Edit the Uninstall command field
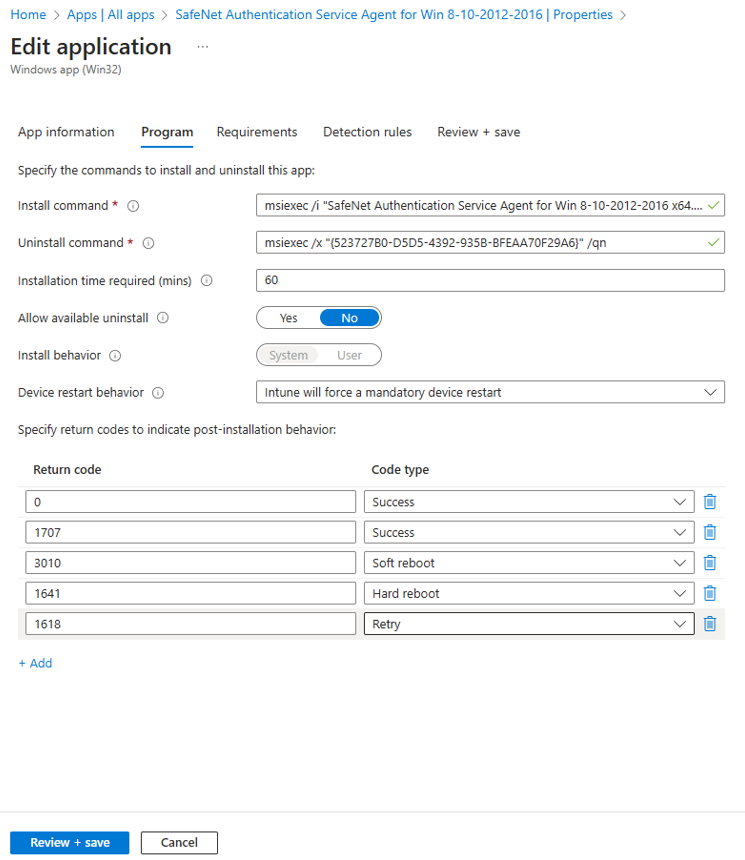745x860 pixels. tap(490, 242)
